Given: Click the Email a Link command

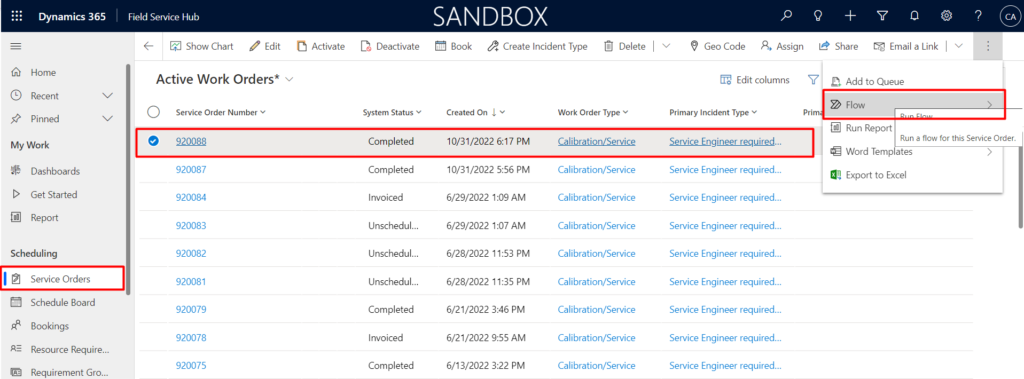Looking at the screenshot, I should (905, 46).
